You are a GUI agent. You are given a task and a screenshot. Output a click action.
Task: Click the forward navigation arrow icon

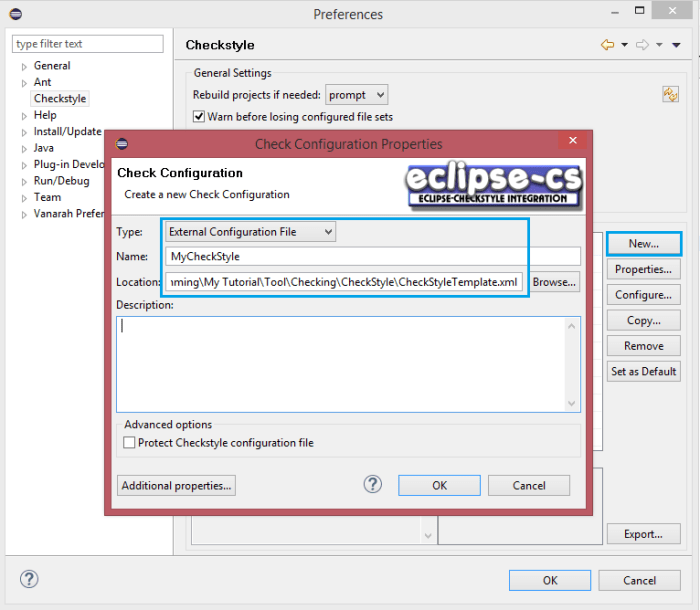coord(642,45)
